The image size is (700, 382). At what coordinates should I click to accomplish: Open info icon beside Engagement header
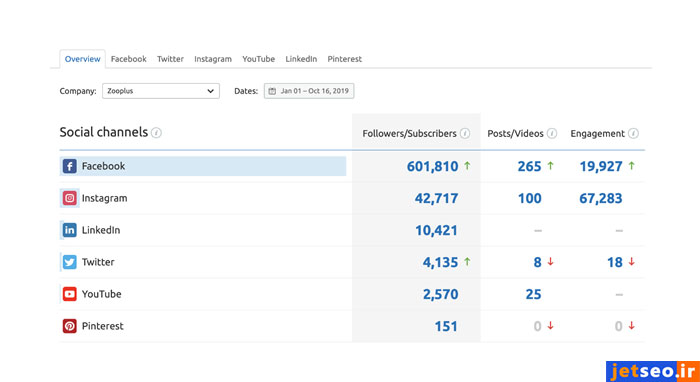click(633, 133)
